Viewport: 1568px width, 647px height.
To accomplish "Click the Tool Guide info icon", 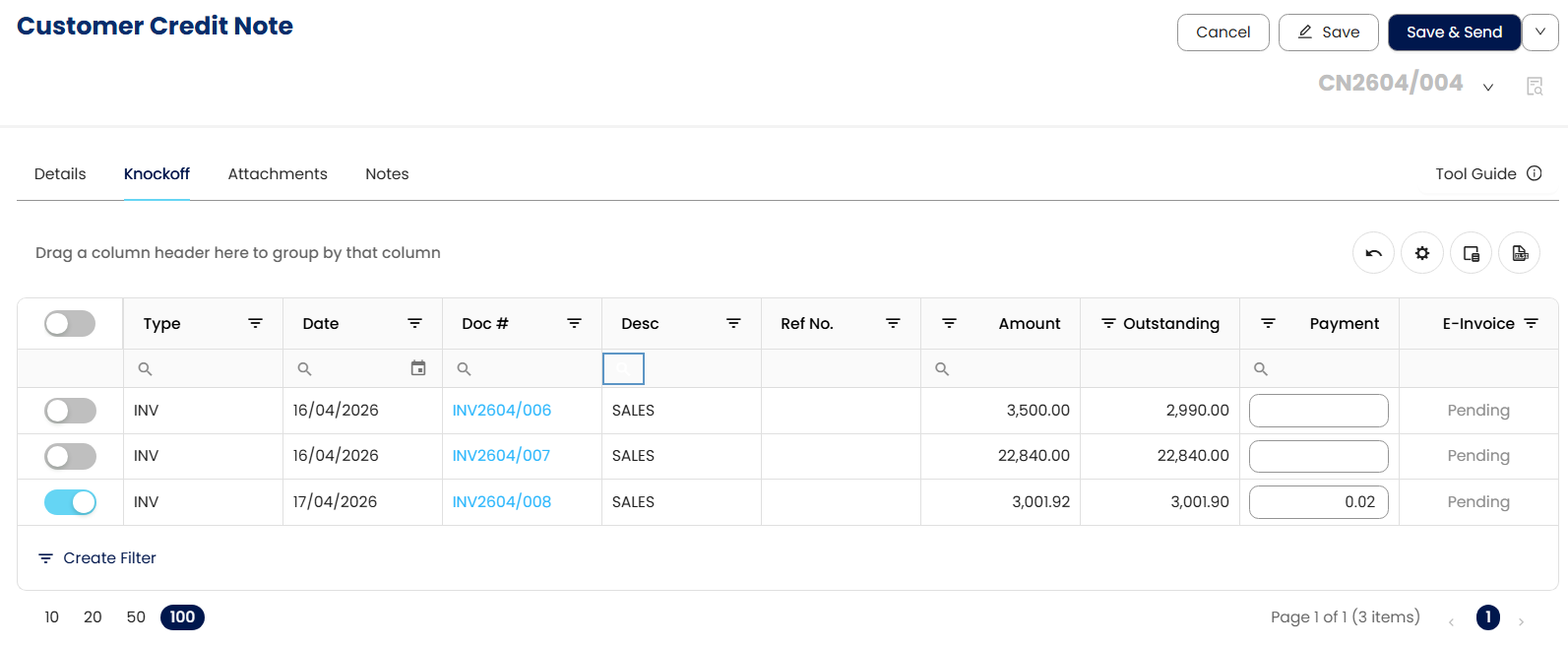I will click(1535, 173).
